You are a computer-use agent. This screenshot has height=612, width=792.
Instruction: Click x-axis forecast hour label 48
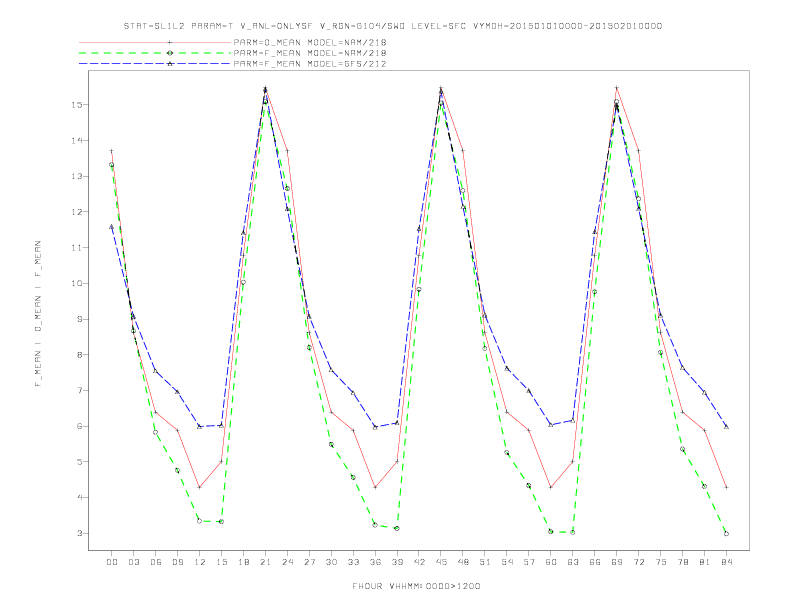click(463, 562)
